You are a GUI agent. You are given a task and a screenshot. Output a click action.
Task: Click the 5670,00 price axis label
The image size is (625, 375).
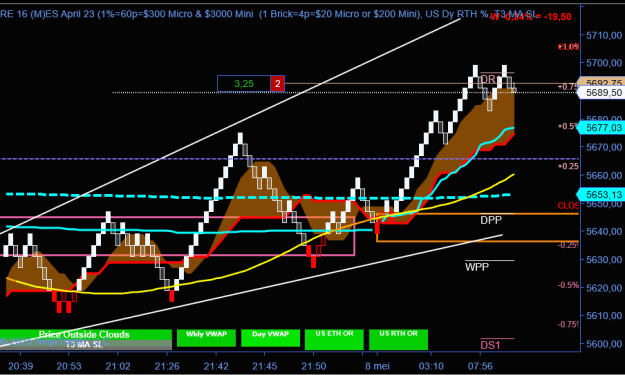click(x=603, y=147)
